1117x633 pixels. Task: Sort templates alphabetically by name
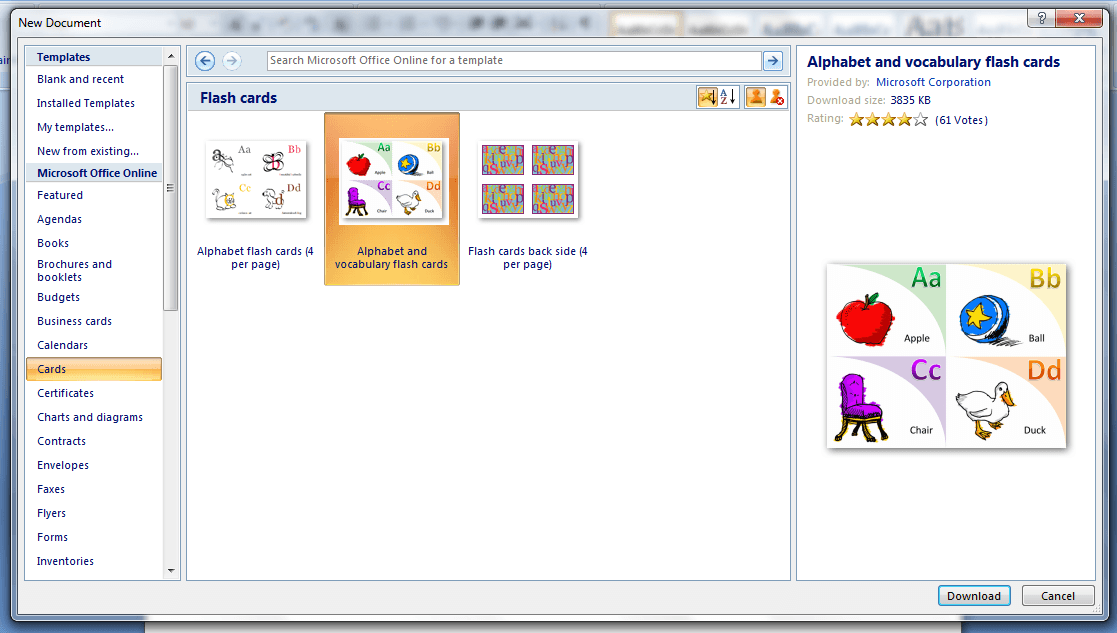(x=729, y=97)
